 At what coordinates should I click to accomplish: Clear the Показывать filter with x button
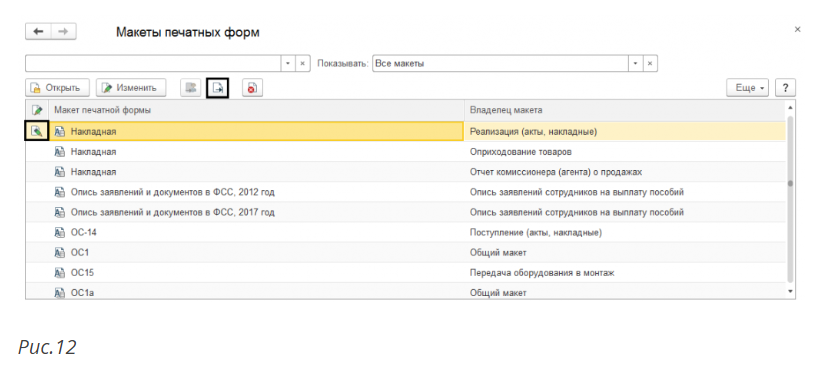click(650, 64)
